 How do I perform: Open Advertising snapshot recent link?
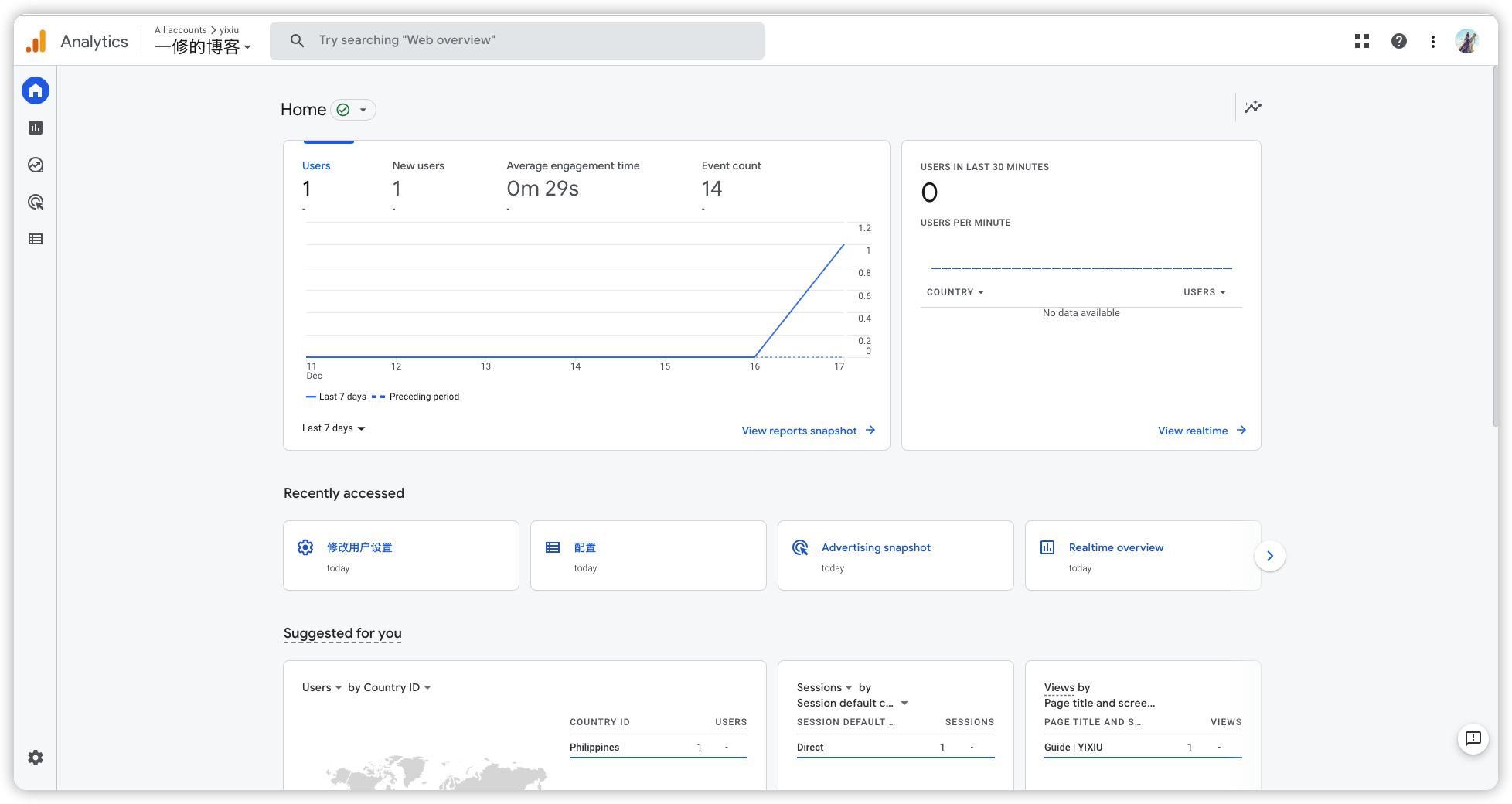(876, 547)
